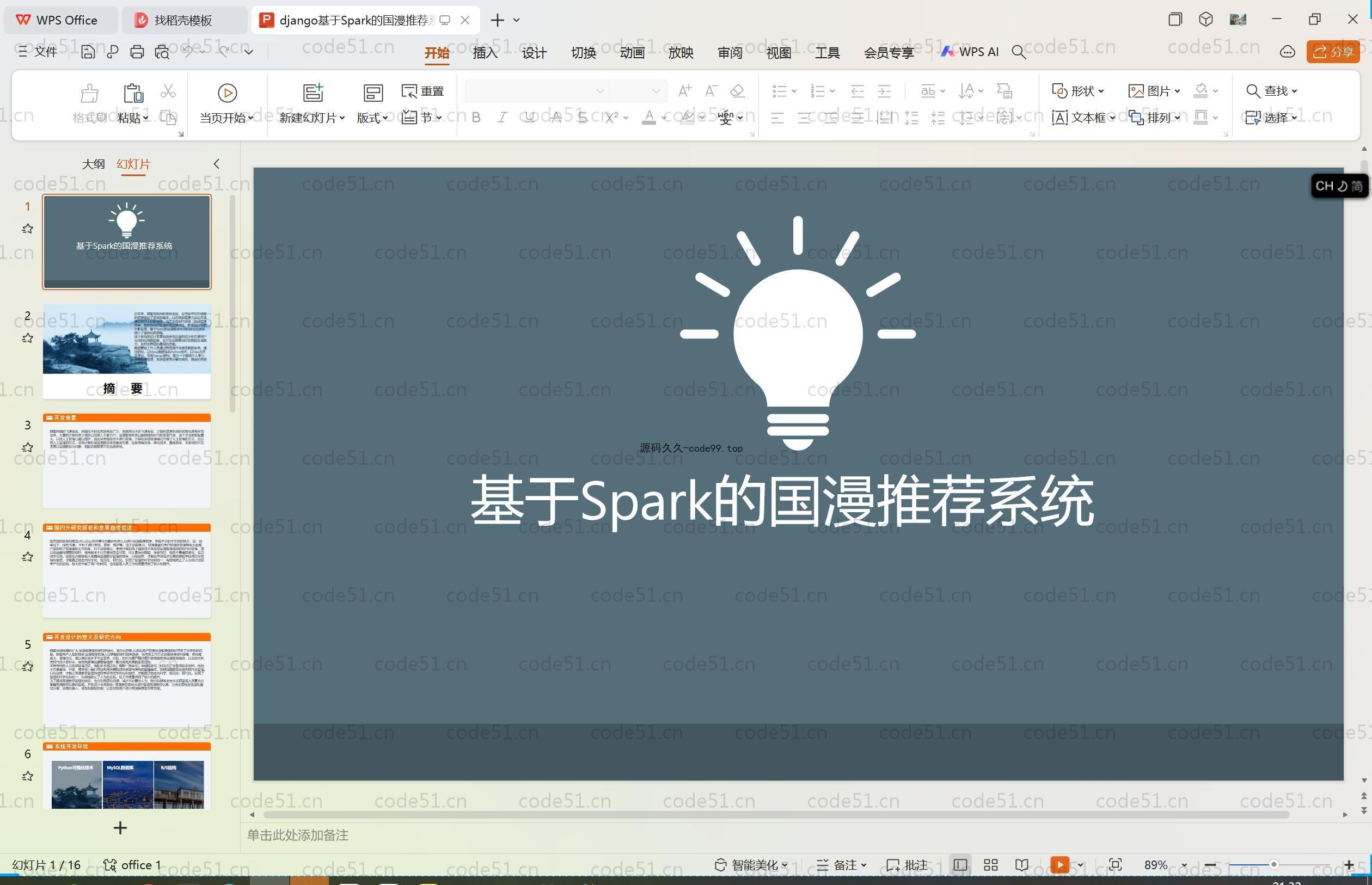1372x885 pixels.
Task: Open Smart Beautify (智能美化) menu
Action: [751, 865]
